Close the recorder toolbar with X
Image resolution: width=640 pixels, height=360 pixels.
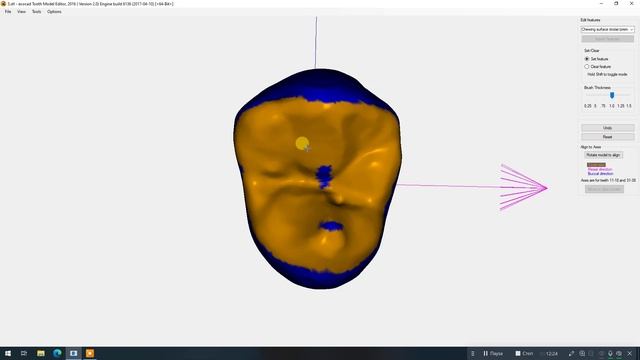coord(630,353)
